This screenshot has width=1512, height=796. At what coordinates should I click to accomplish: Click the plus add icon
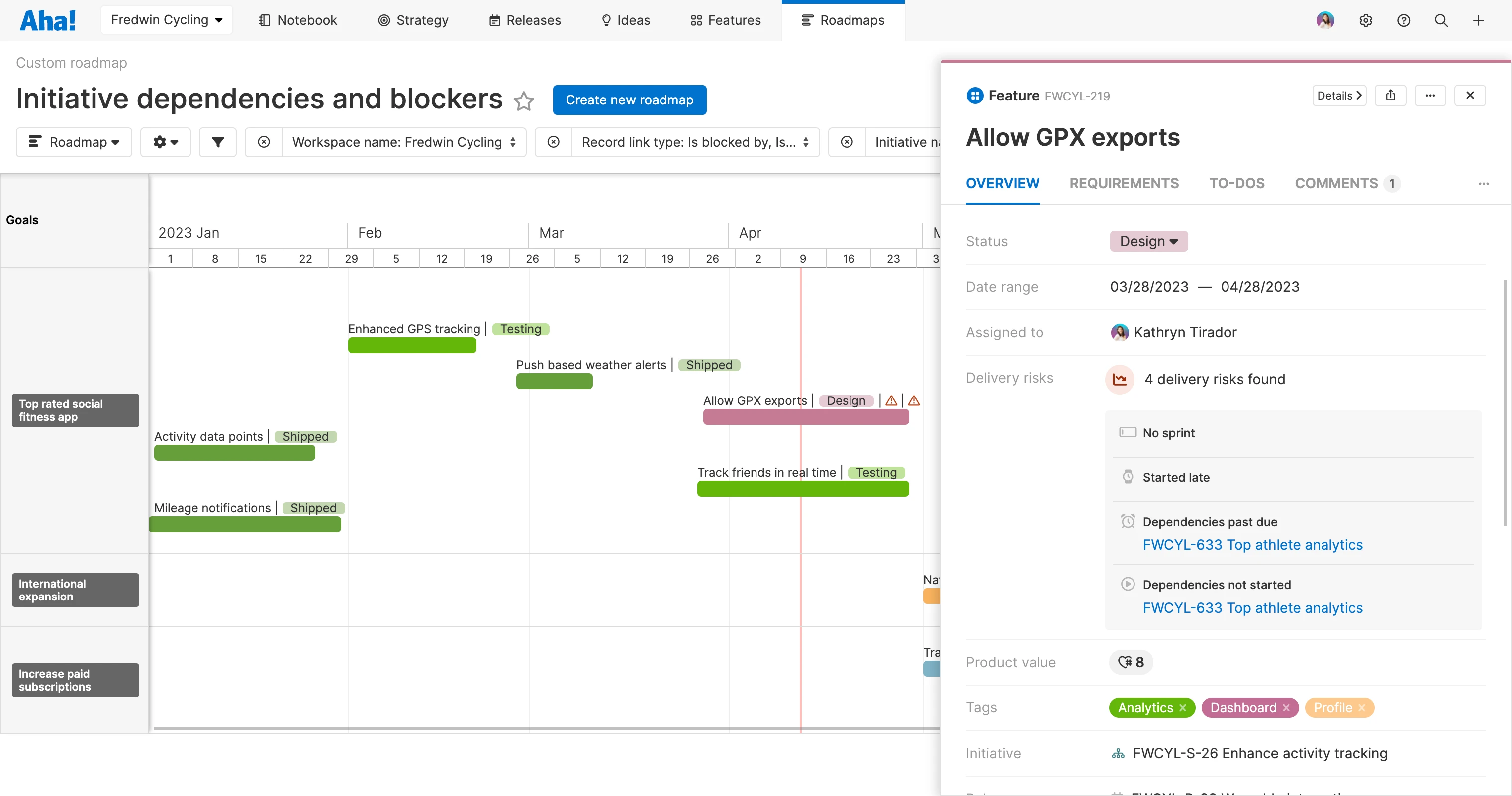pos(1478,20)
